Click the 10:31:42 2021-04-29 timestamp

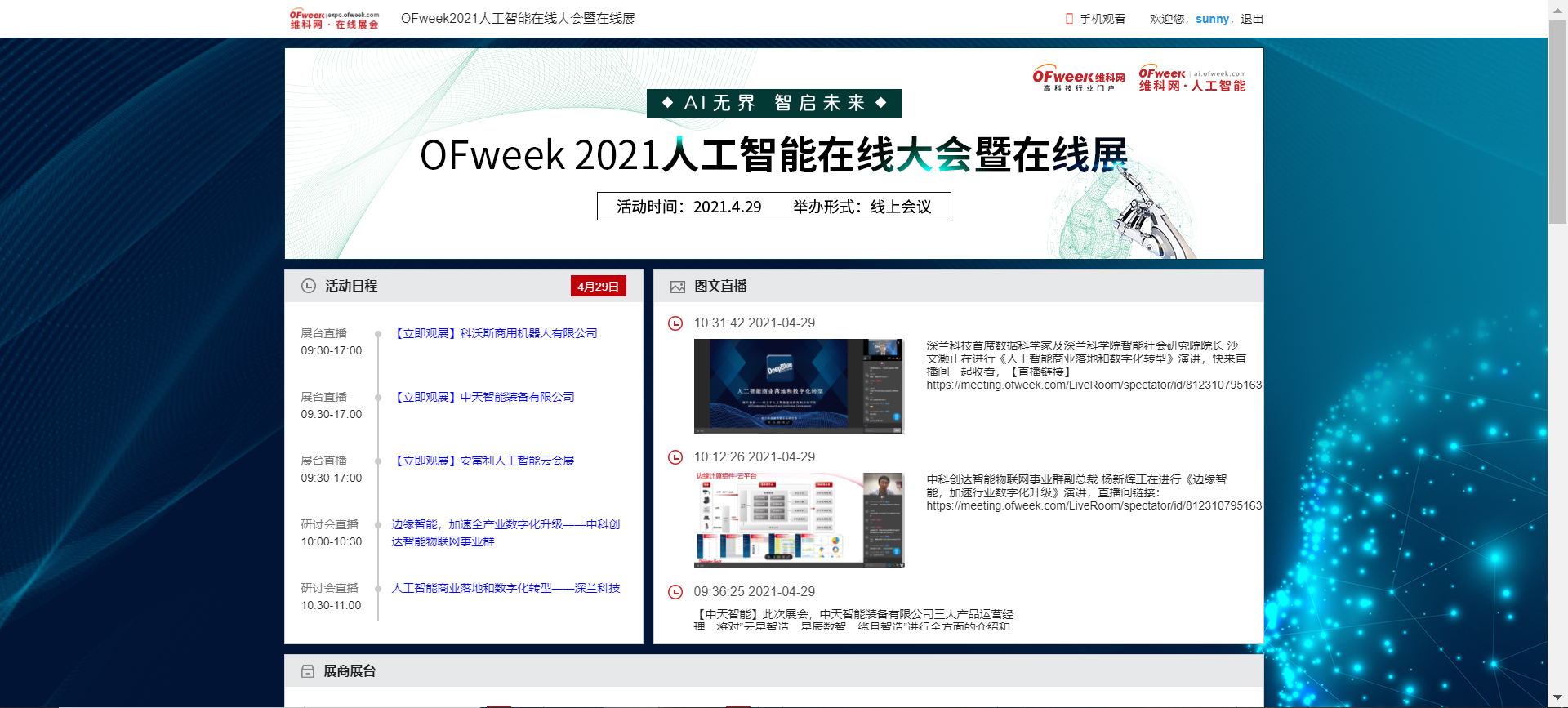755,323
